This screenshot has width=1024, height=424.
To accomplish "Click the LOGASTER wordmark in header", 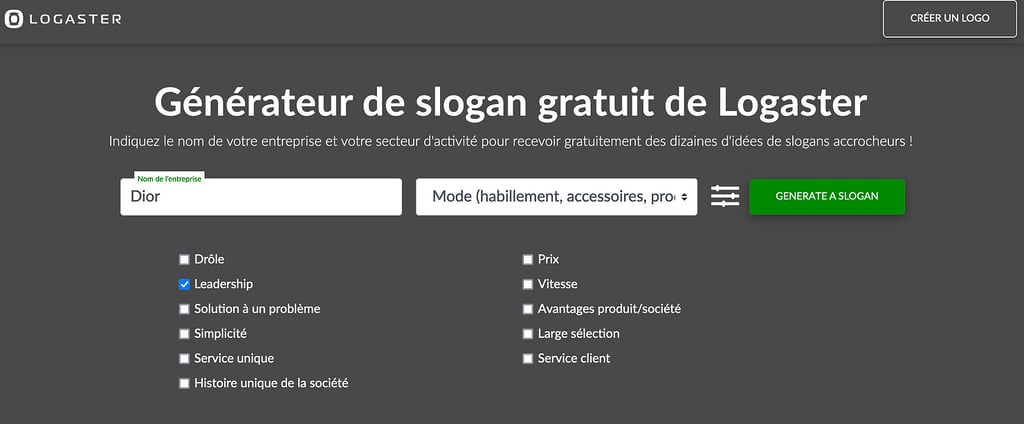I will (x=74, y=19).
